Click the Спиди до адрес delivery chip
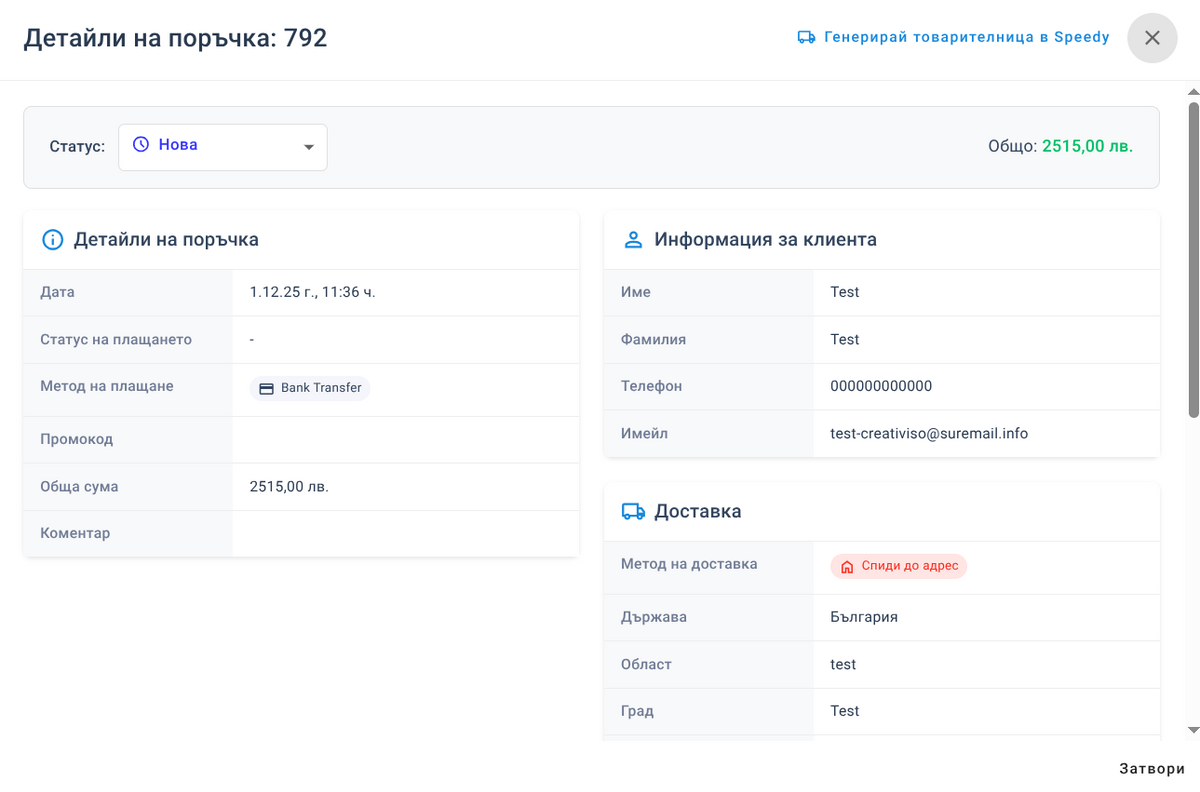The height and width of the screenshot is (792, 1200). click(899, 566)
